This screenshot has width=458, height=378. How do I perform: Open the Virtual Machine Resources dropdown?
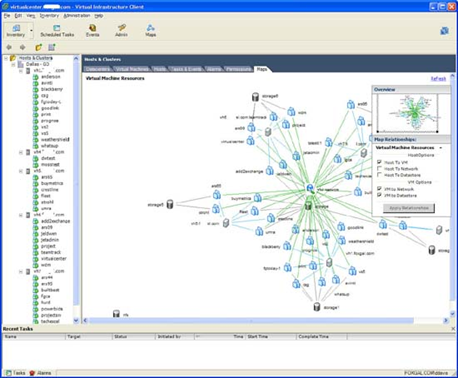tap(409, 148)
